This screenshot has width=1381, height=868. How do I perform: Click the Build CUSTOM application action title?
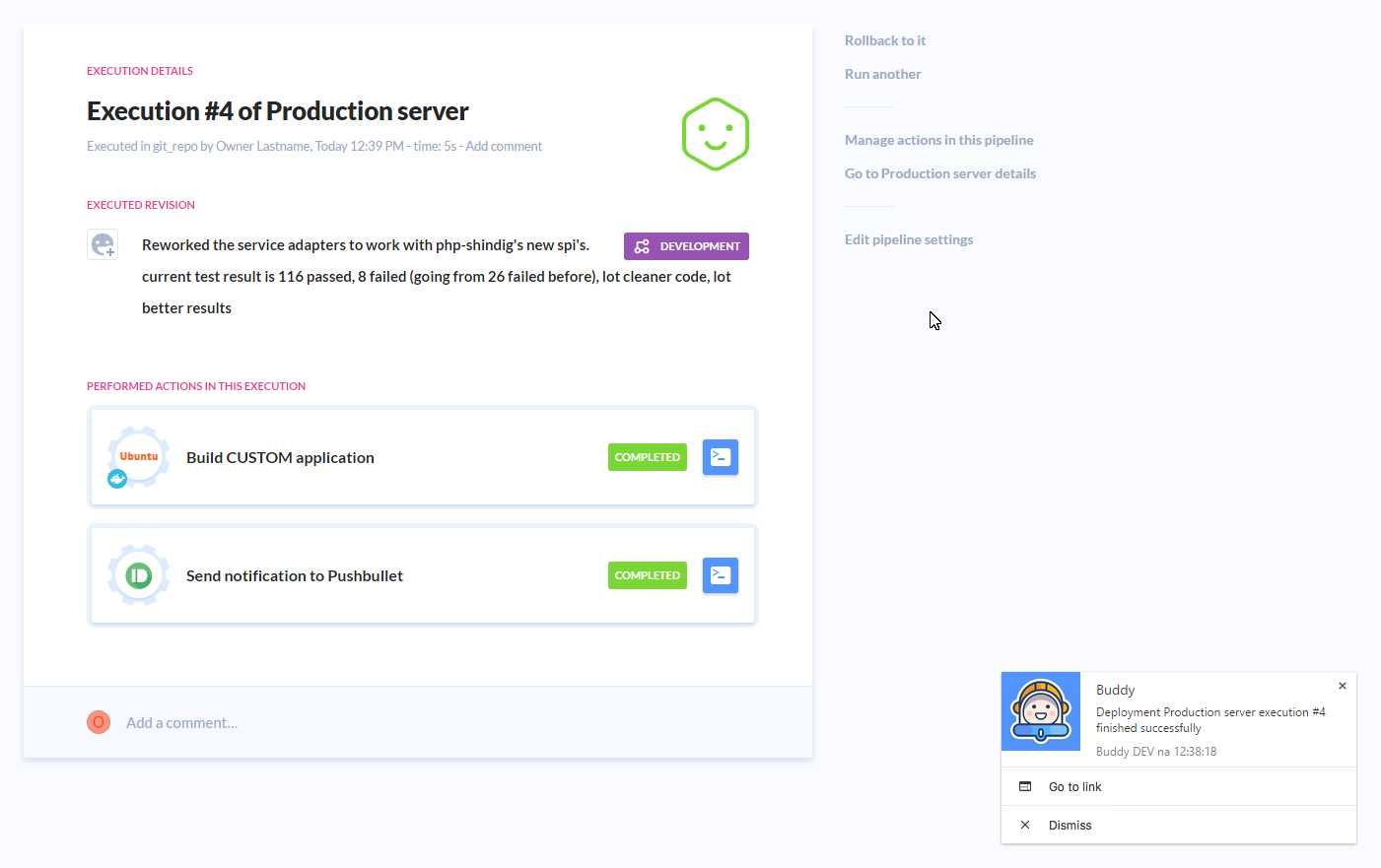click(x=280, y=457)
